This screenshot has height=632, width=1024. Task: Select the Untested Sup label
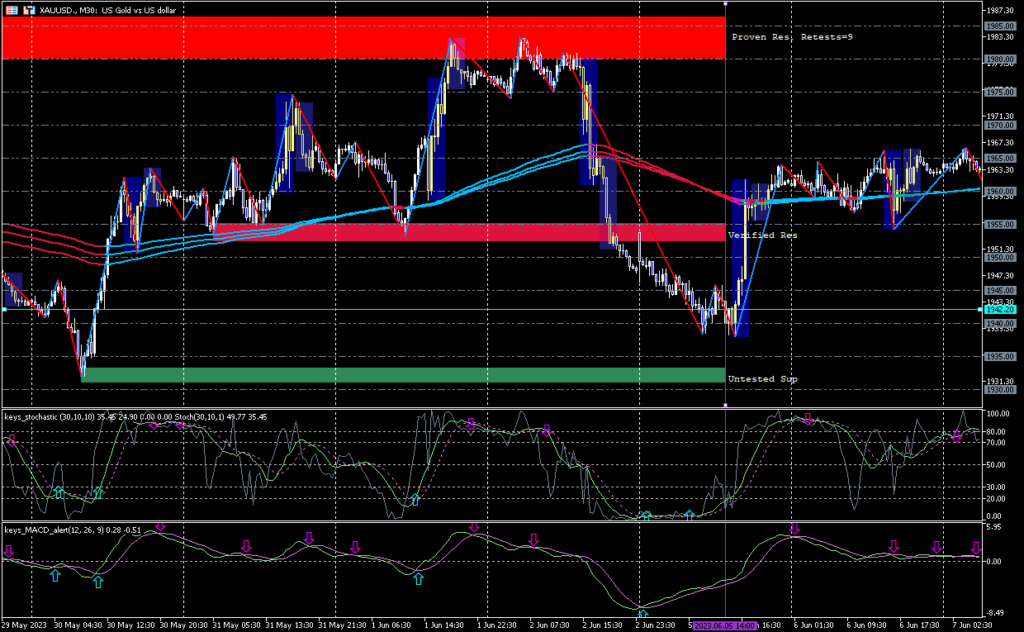(762, 379)
